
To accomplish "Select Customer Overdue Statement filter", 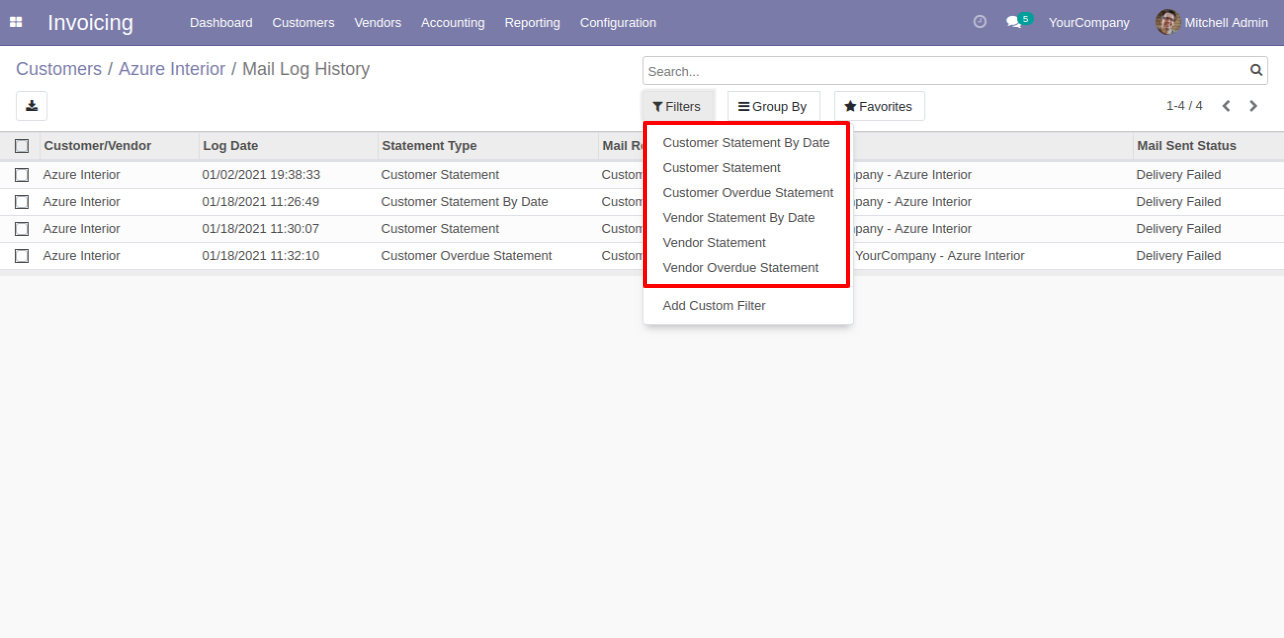I will (748, 193).
